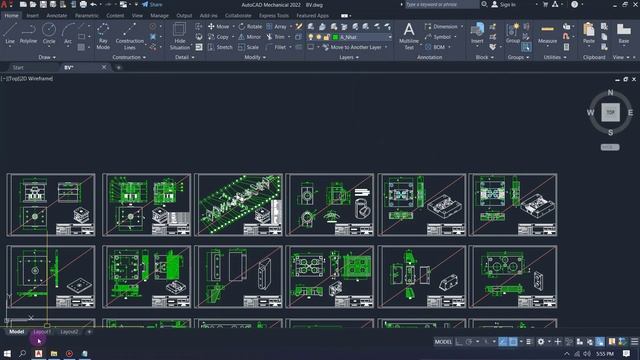Viewport: 640px width, 360px height.
Task: Expand the Block panel
Action: click(x=485, y=58)
